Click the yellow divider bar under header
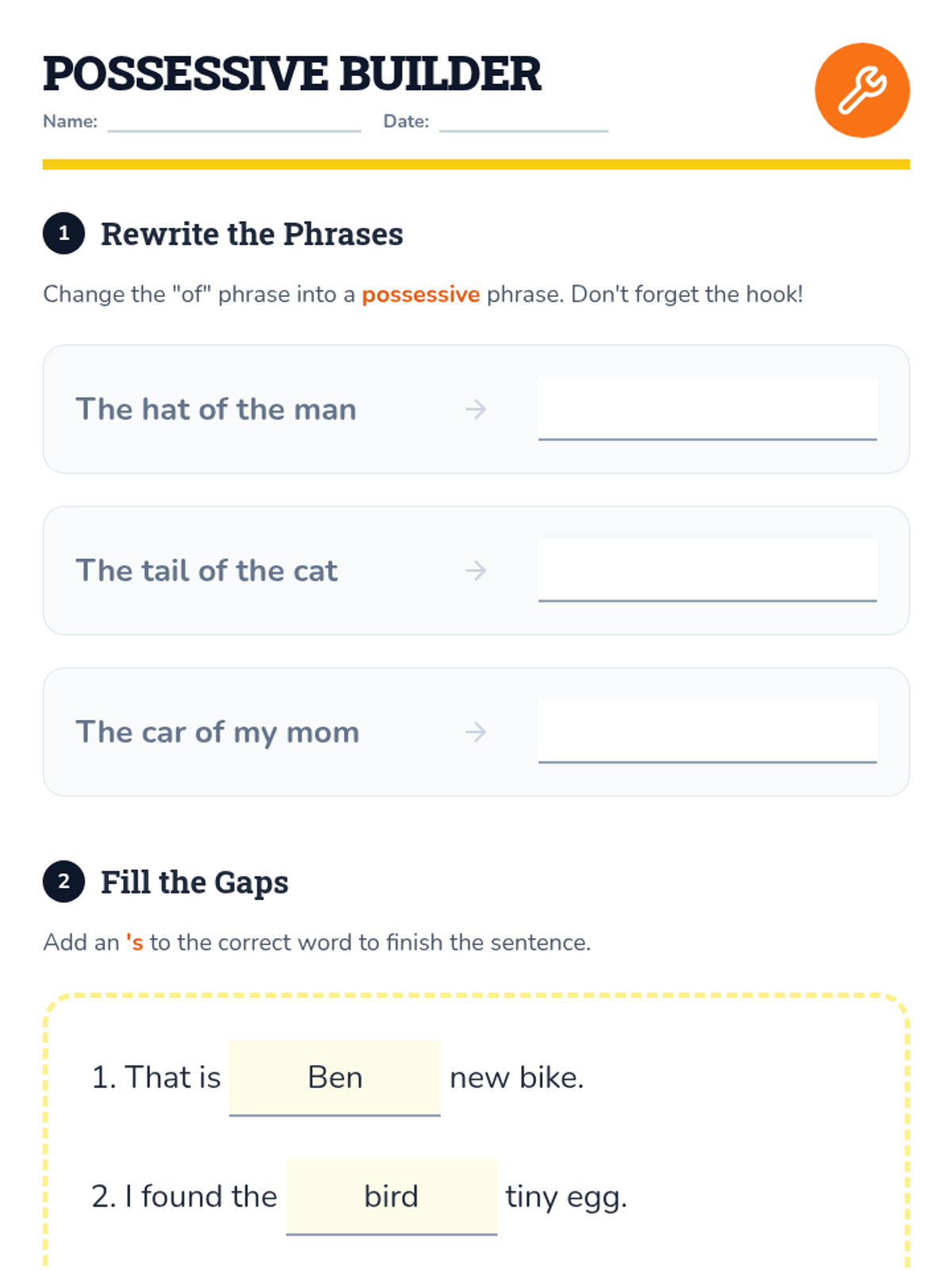Viewport: 952px width, 1270px height. [x=476, y=164]
